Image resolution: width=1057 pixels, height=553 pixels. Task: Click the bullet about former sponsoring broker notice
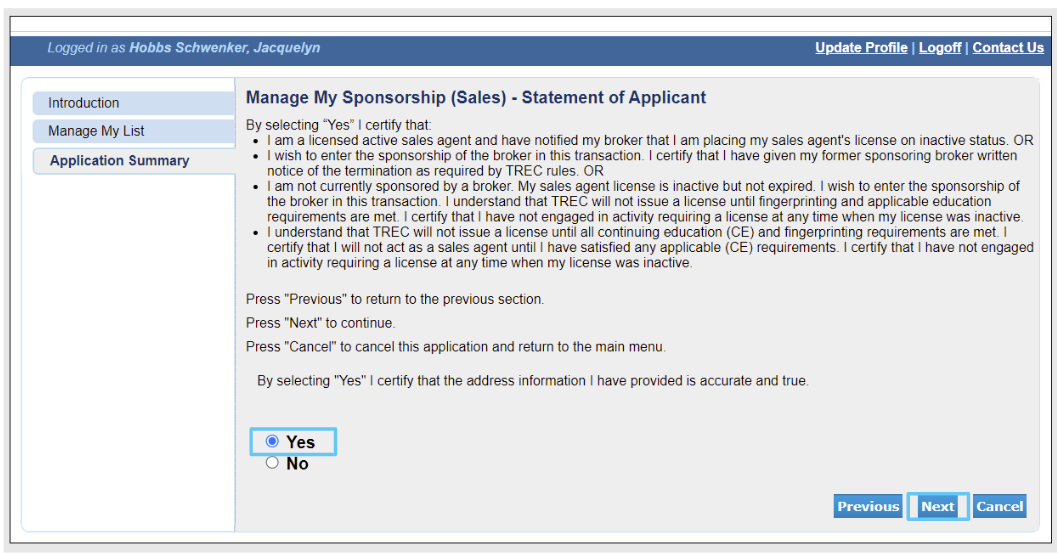642,163
